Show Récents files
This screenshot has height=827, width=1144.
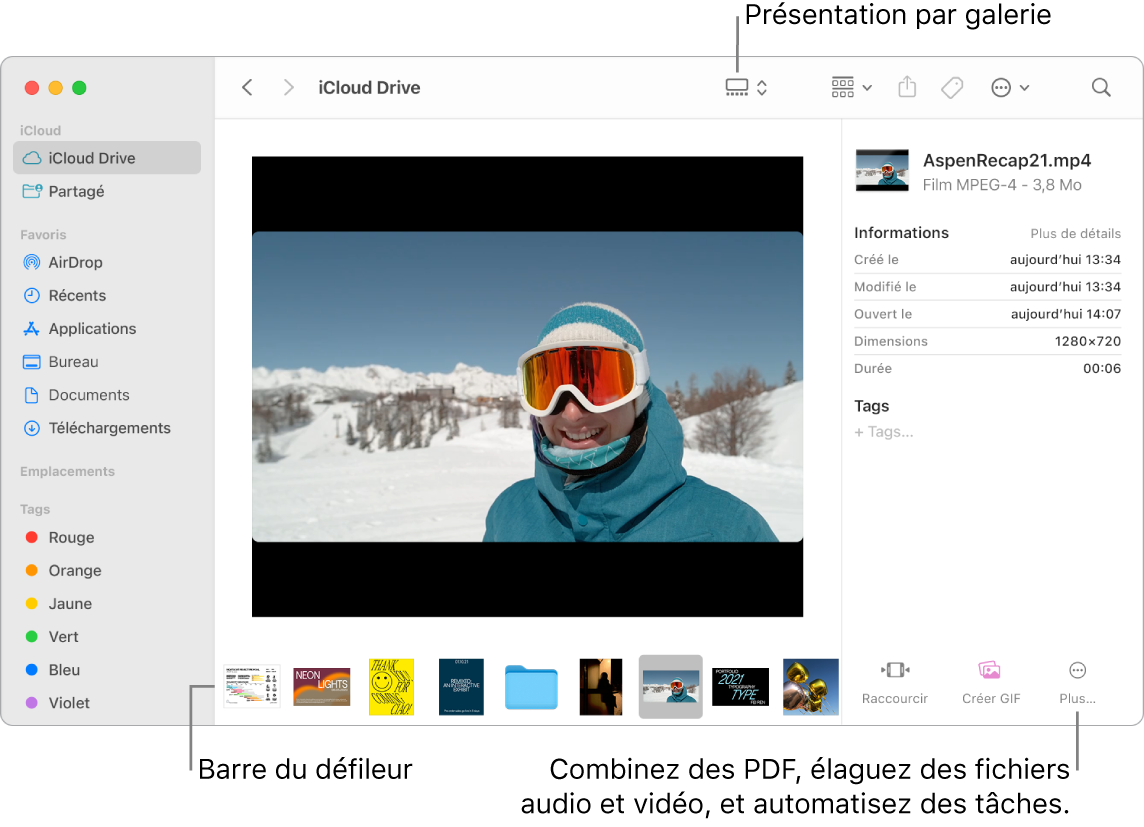tap(78, 295)
